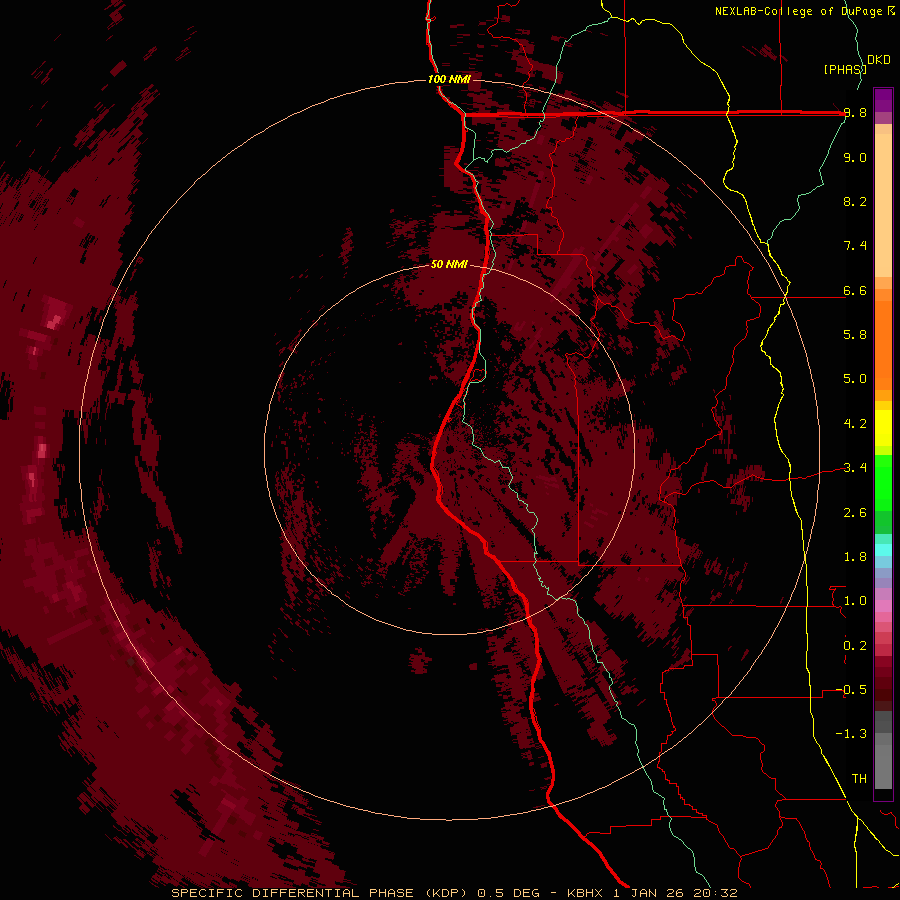Image resolution: width=900 pixels, height=900 pixels.
Task: Click the 50 NMI range ring label
Action: click(449, 264)
